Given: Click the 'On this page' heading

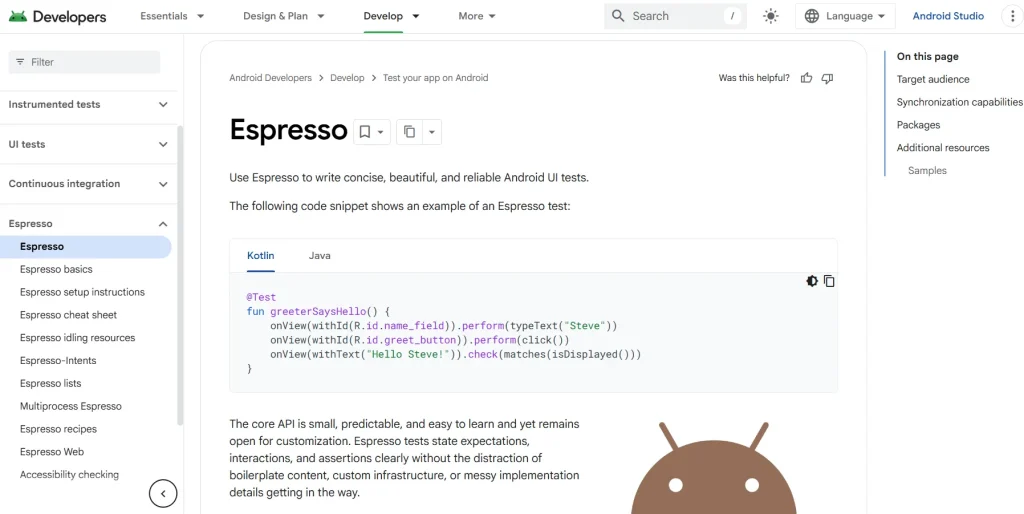Looking at the screenshot, I should pos(927,56).
